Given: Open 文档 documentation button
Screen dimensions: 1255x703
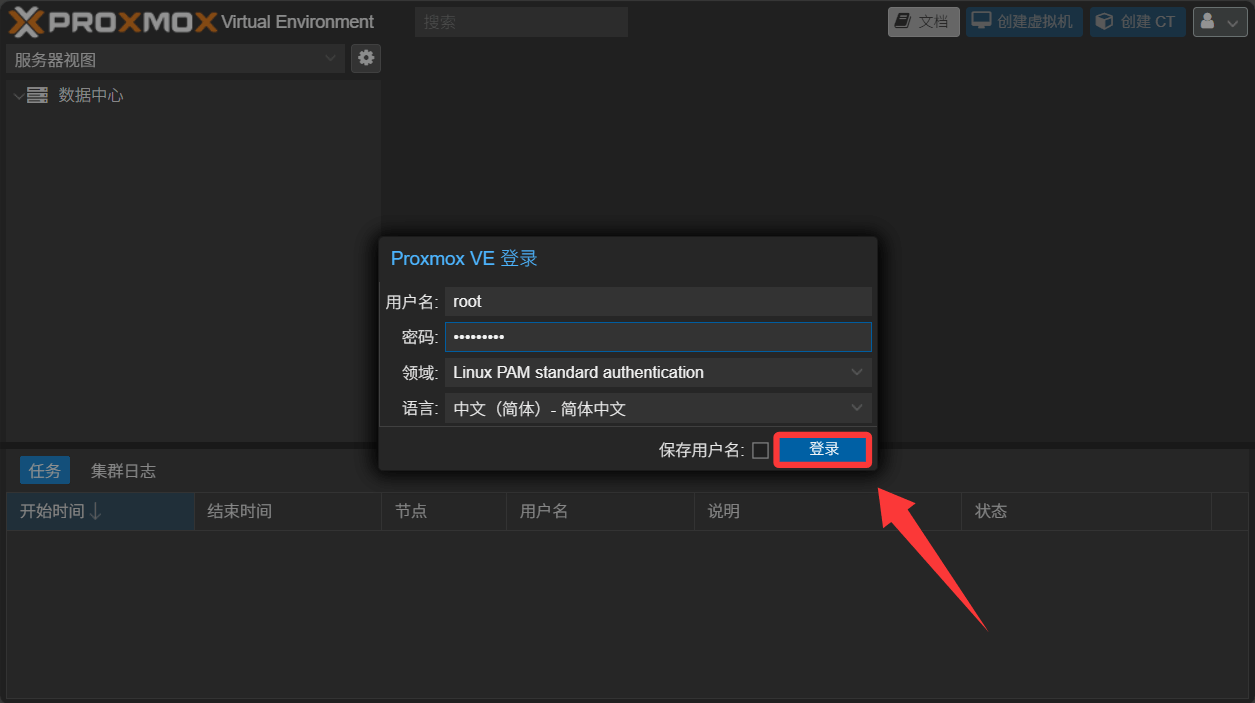Looking at the screenshot, I should click(923, 22).
